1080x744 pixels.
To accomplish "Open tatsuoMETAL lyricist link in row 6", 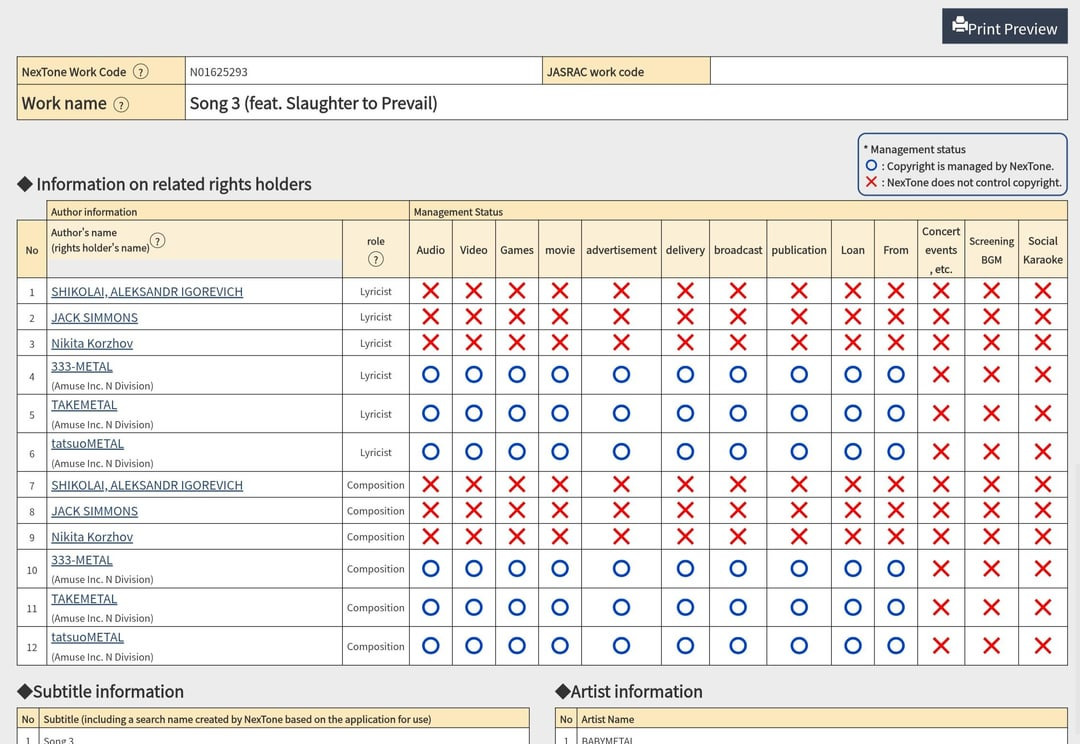I will [88, 444].
